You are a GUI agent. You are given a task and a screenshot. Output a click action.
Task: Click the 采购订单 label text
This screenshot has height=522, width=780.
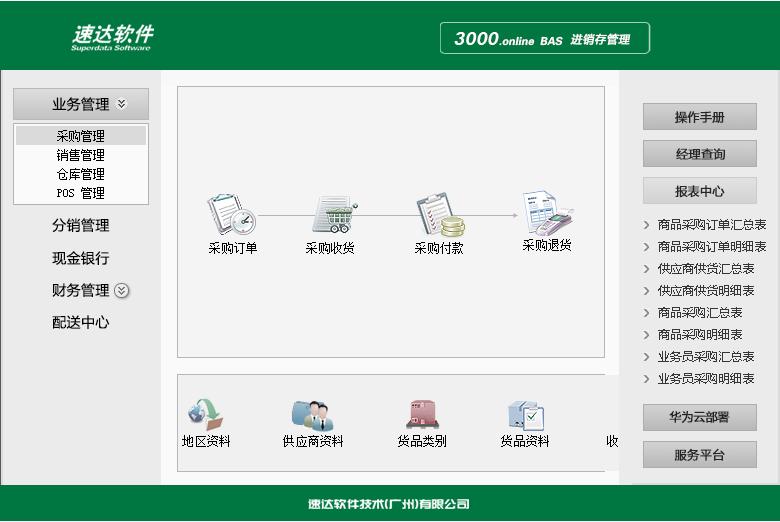pos(233,248)
